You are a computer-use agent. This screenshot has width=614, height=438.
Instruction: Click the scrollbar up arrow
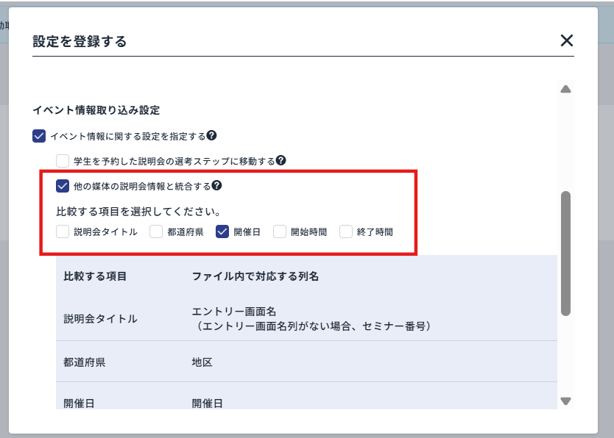pos(565,90)
